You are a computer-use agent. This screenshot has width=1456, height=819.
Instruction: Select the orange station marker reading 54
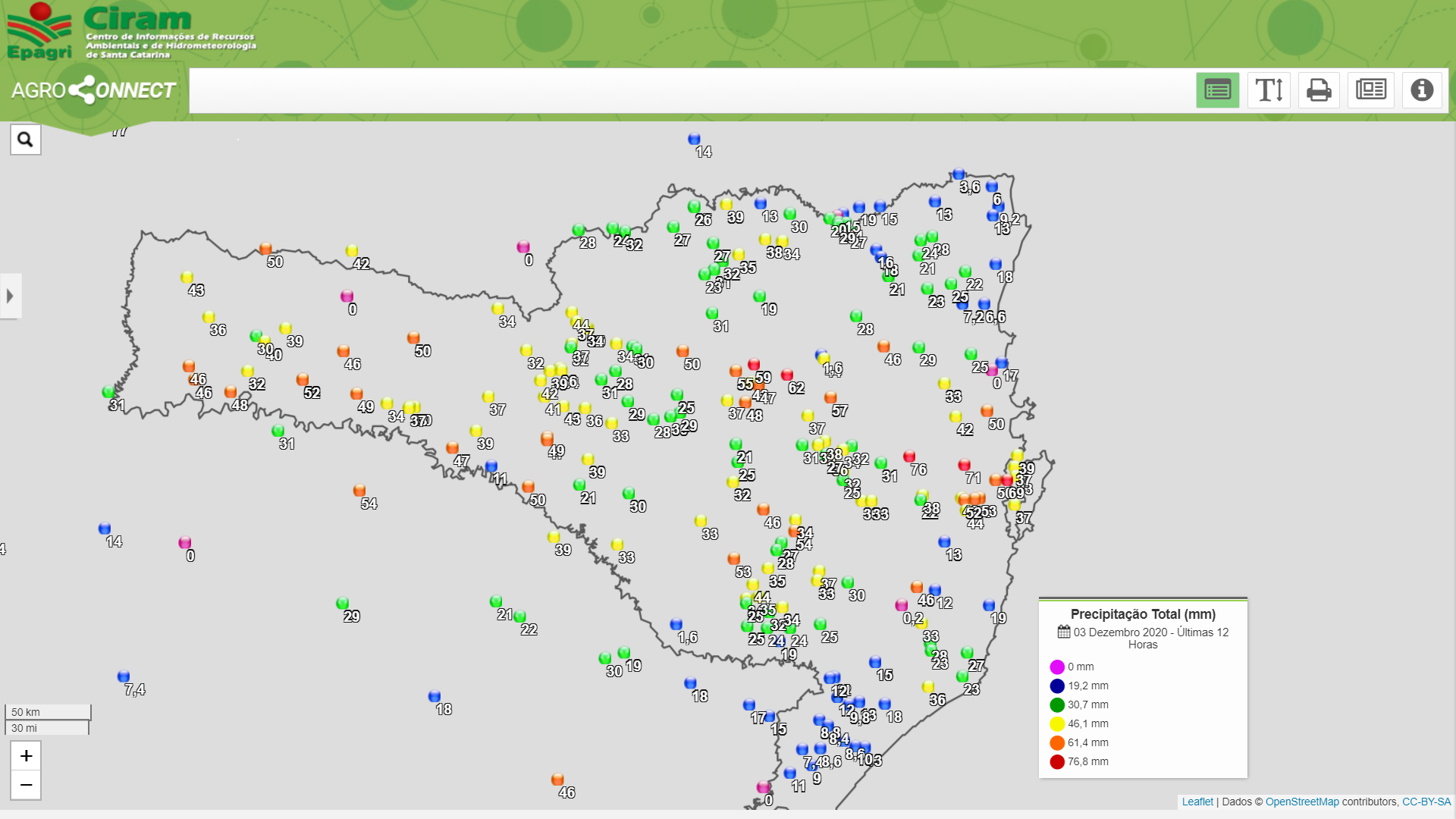point(359,491)
